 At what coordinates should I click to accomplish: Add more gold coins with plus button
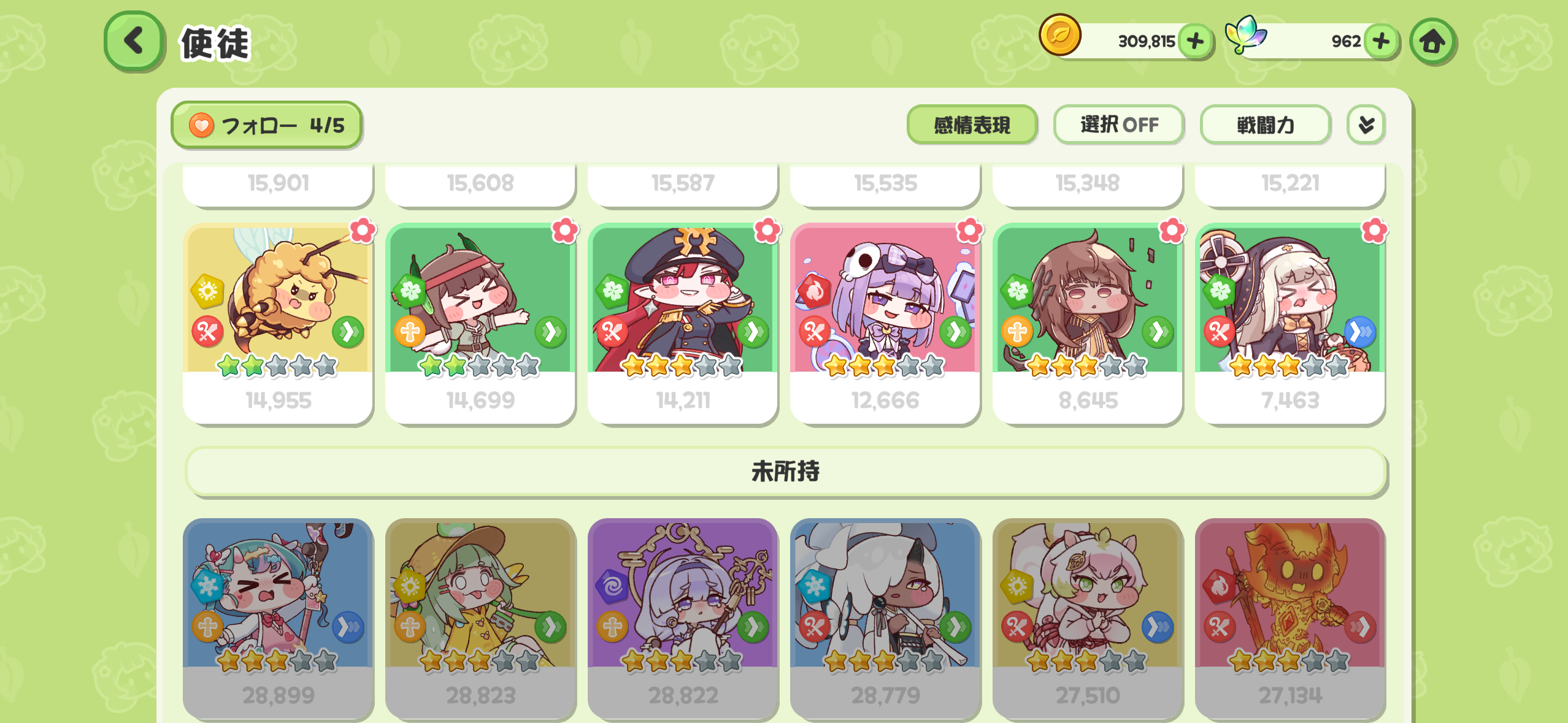pos(1195,41)
